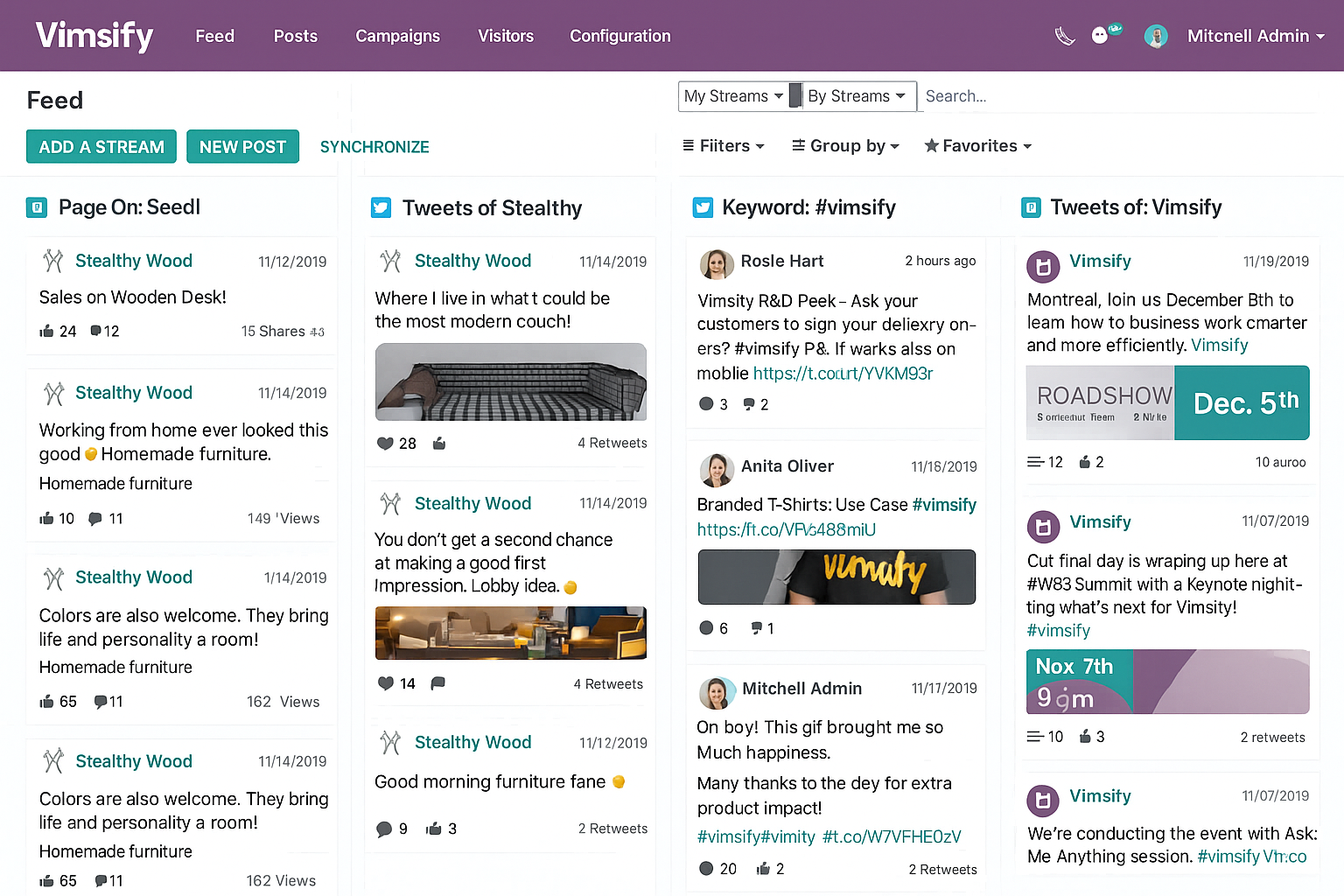
Task: Click heart on second chance tweet
Action: coord(385,683)
